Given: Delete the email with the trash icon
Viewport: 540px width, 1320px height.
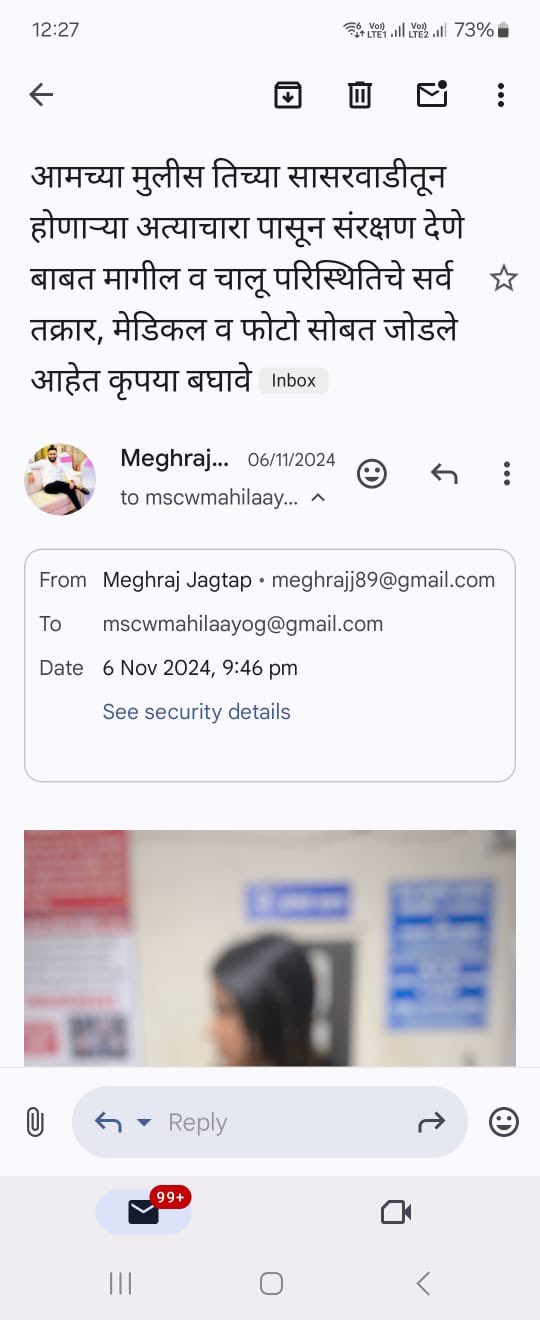Looking at the screenshot, I should pos(360,95).
